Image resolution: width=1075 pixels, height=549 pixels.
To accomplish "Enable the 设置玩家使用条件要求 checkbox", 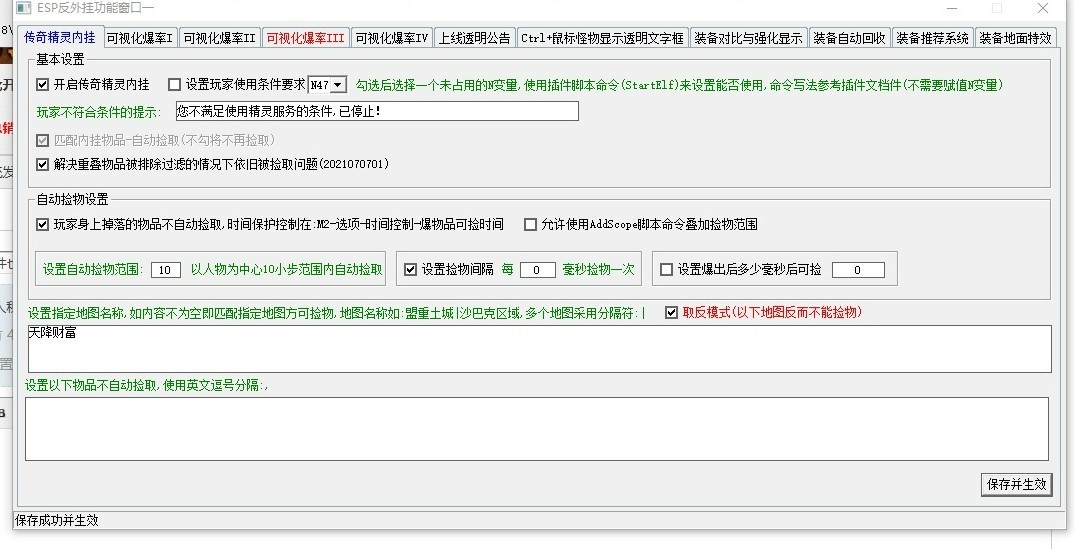I will click(175, 85).
